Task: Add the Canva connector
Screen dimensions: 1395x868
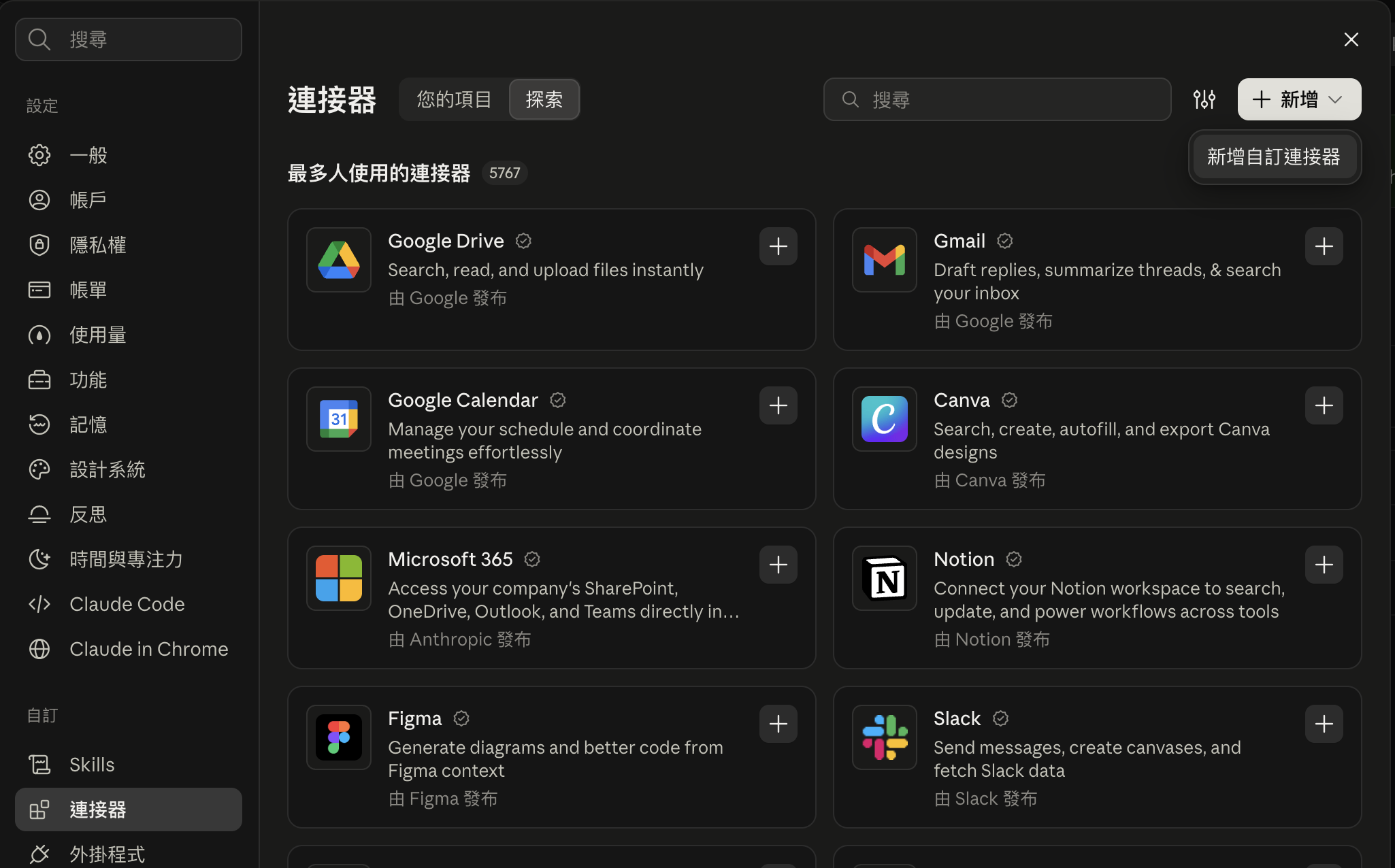Action: point(1324,405)
